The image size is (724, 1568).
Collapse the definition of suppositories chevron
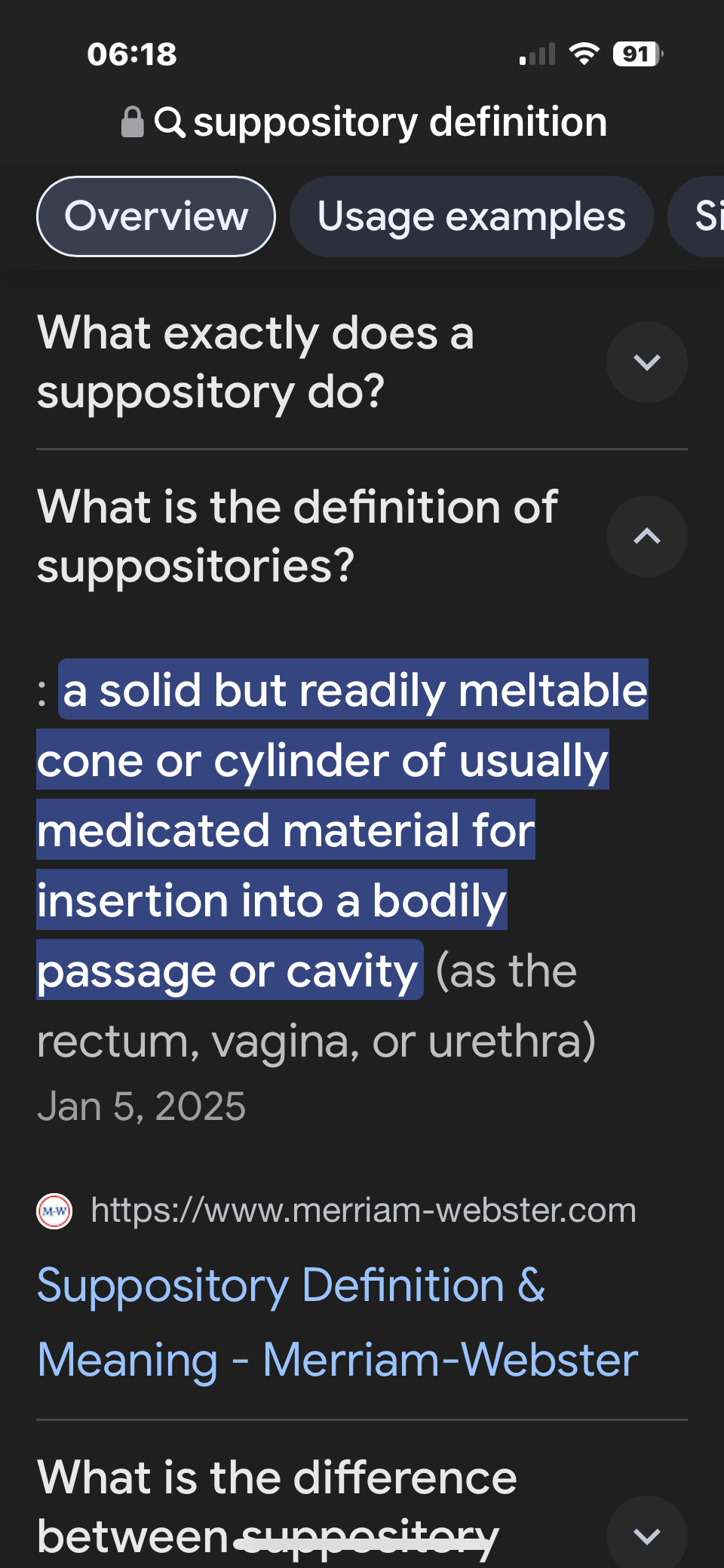[x=647, y=536]
